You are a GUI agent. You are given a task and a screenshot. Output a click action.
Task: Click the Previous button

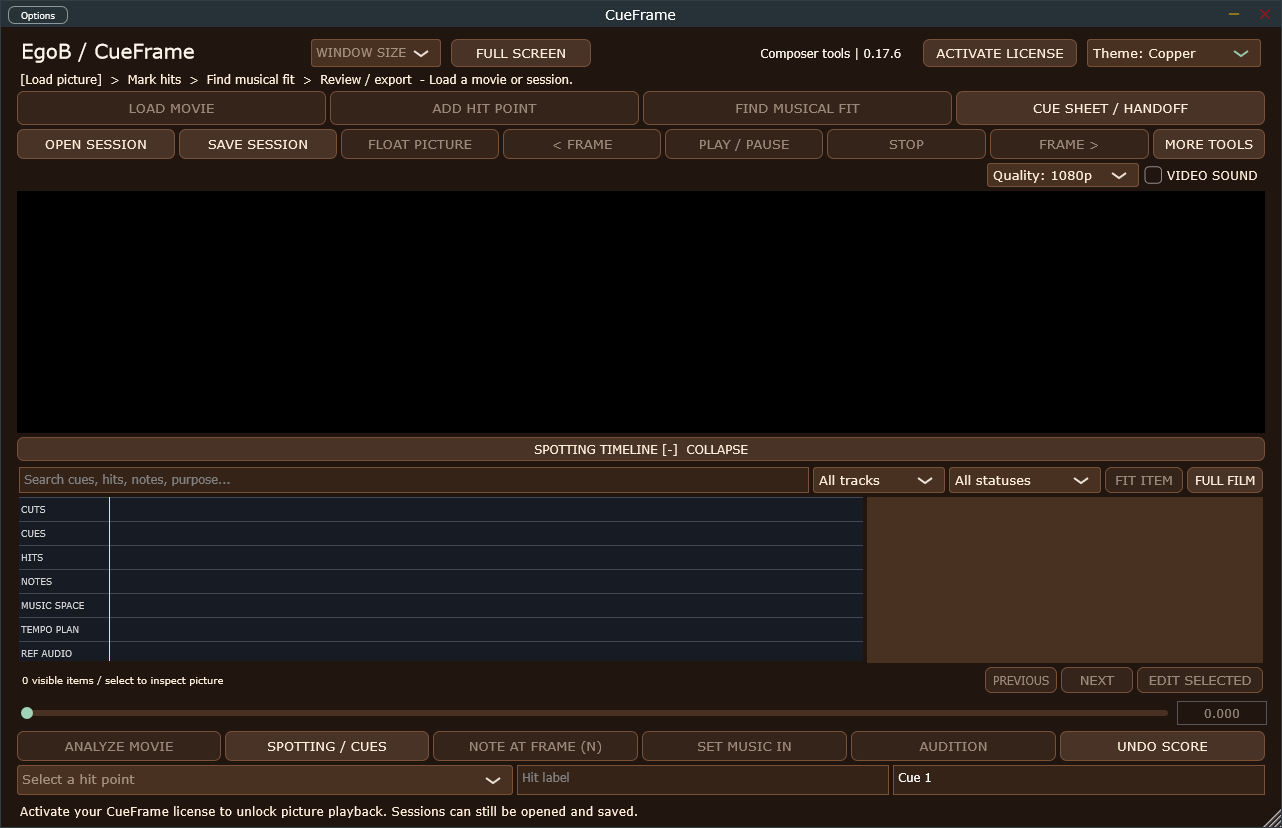pyautogui.click(x=1021, y=680)
